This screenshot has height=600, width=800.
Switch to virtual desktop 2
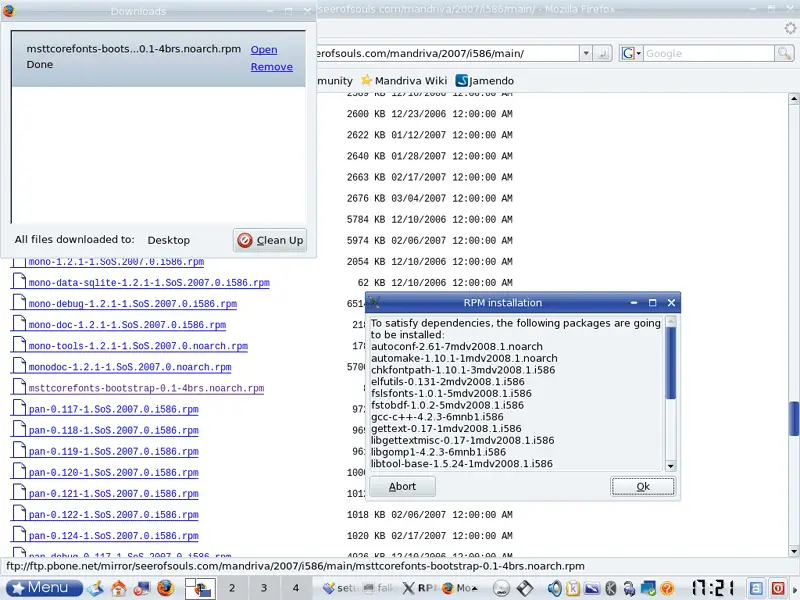(x=232, y=588)
